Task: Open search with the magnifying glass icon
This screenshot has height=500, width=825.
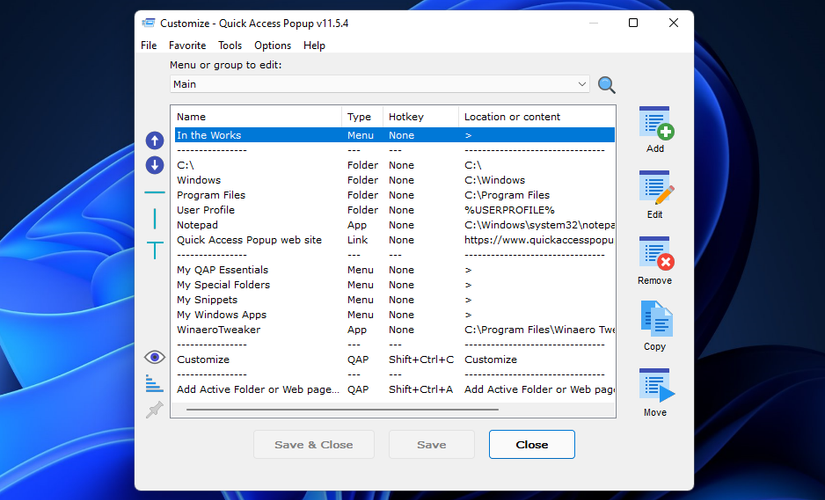Action: 607,85
